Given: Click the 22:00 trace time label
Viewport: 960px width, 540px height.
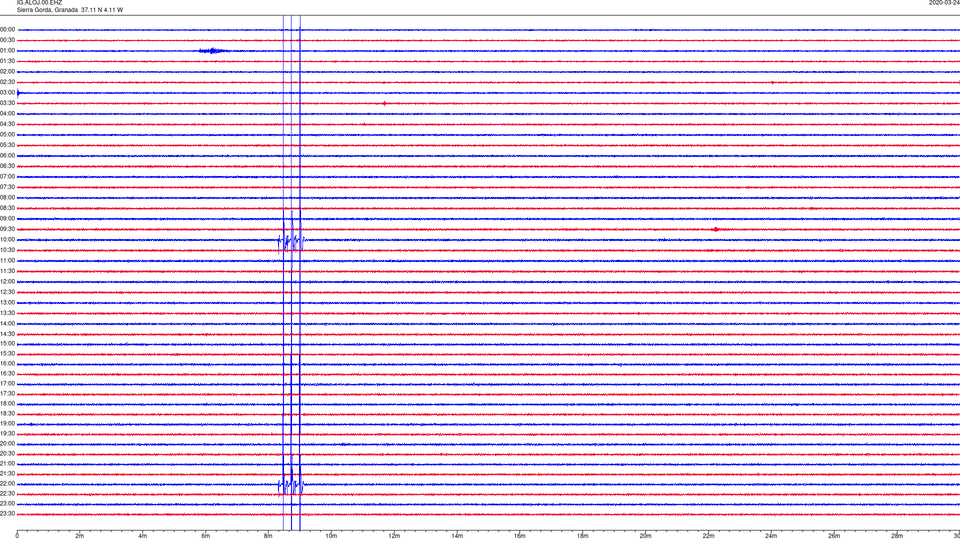Looking at the screenshot, I should coord(7,484).
